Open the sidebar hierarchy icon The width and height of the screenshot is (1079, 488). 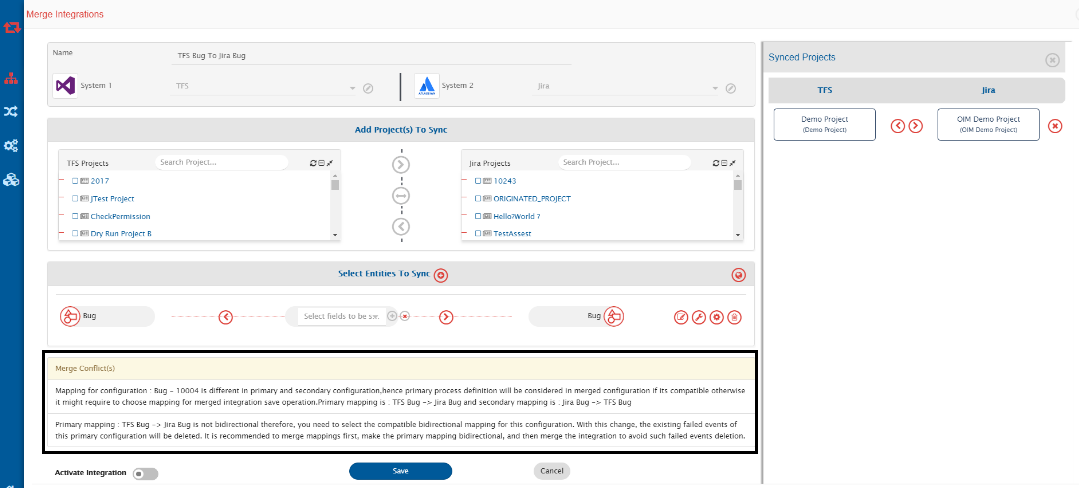[x=11, y=78]
